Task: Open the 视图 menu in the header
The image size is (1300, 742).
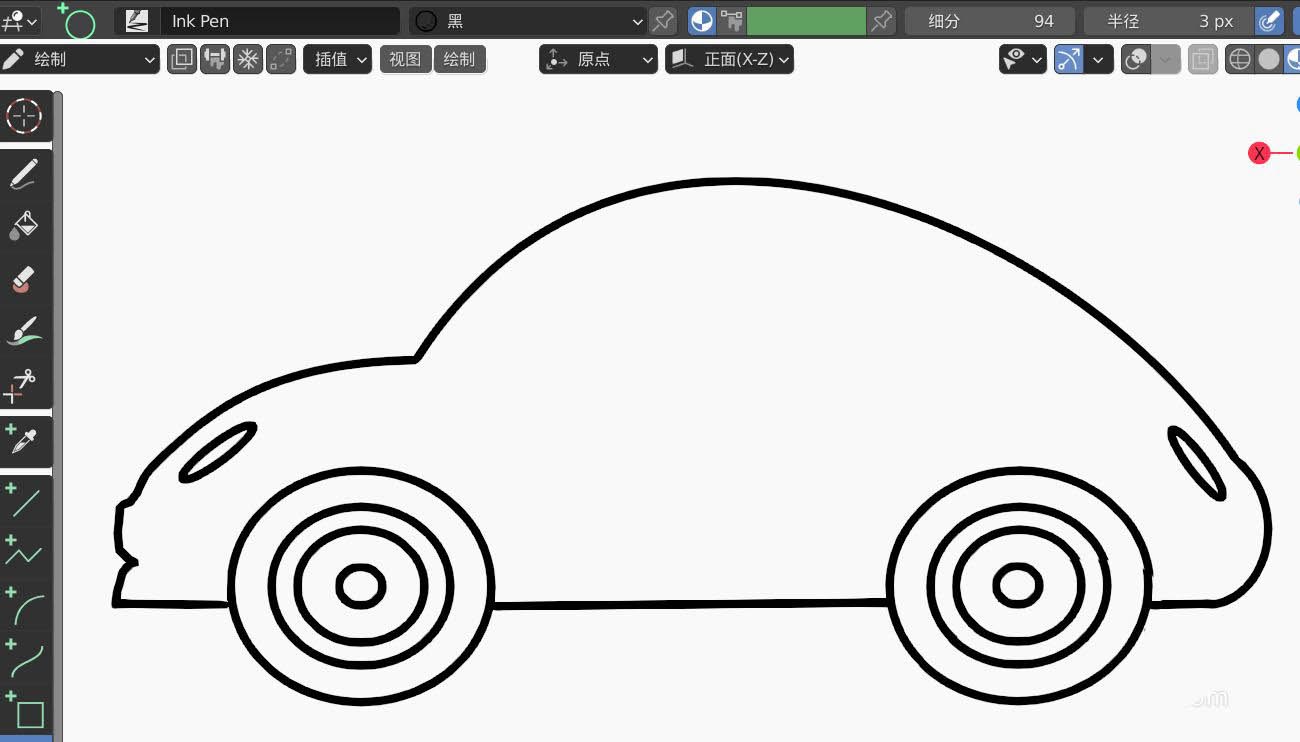Action: click(405, 59)
